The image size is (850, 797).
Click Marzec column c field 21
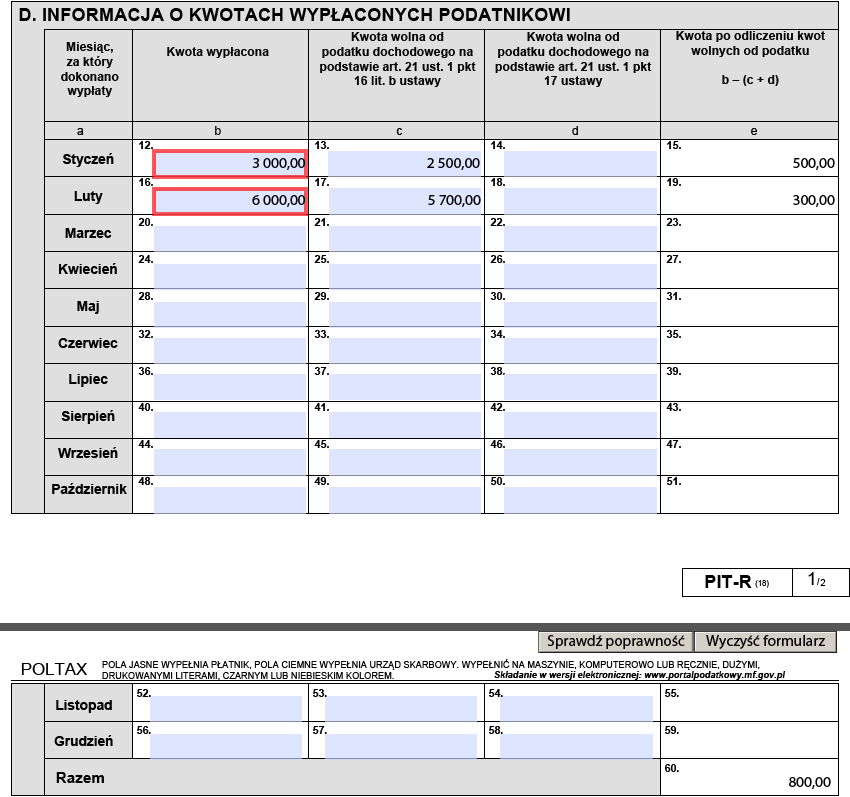tap(405, 238)
